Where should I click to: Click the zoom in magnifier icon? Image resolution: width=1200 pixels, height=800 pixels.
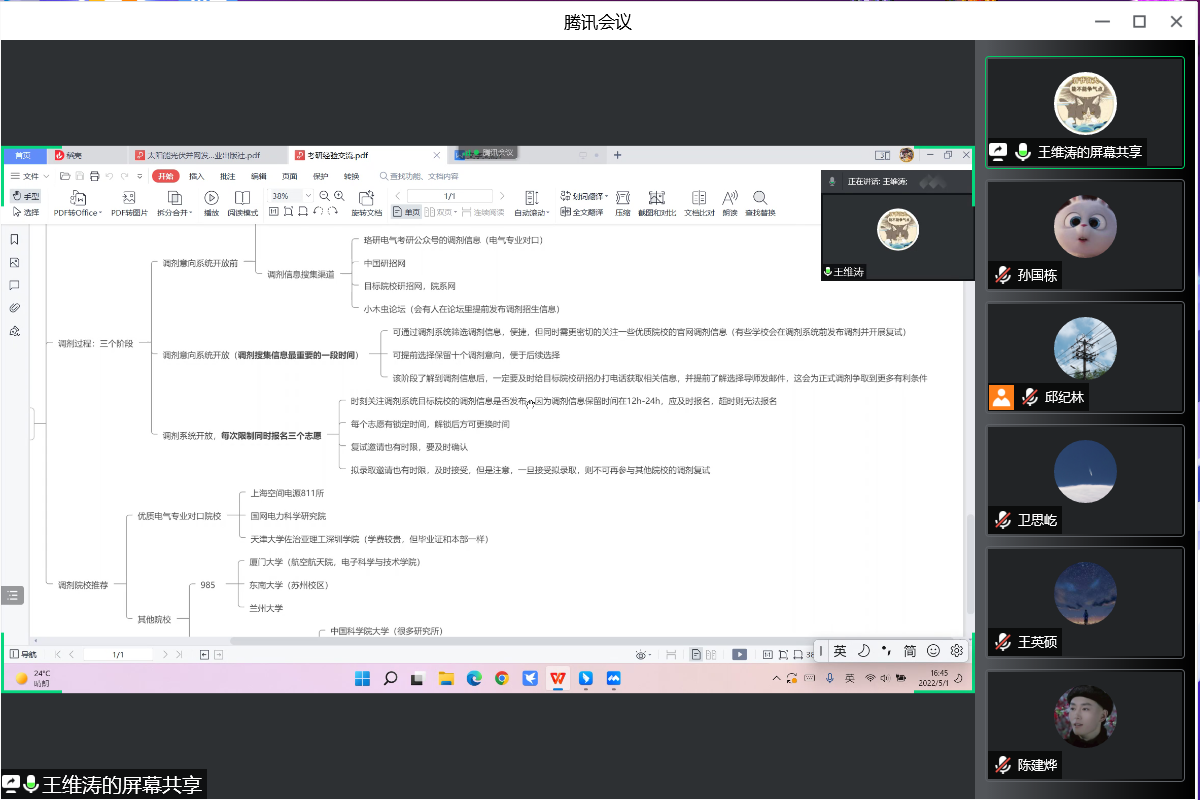tap(339, 196)
